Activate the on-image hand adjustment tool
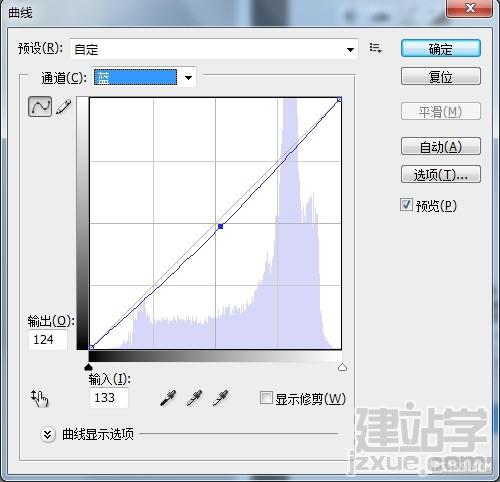This screenshot has height=482, width=500. 40,398
